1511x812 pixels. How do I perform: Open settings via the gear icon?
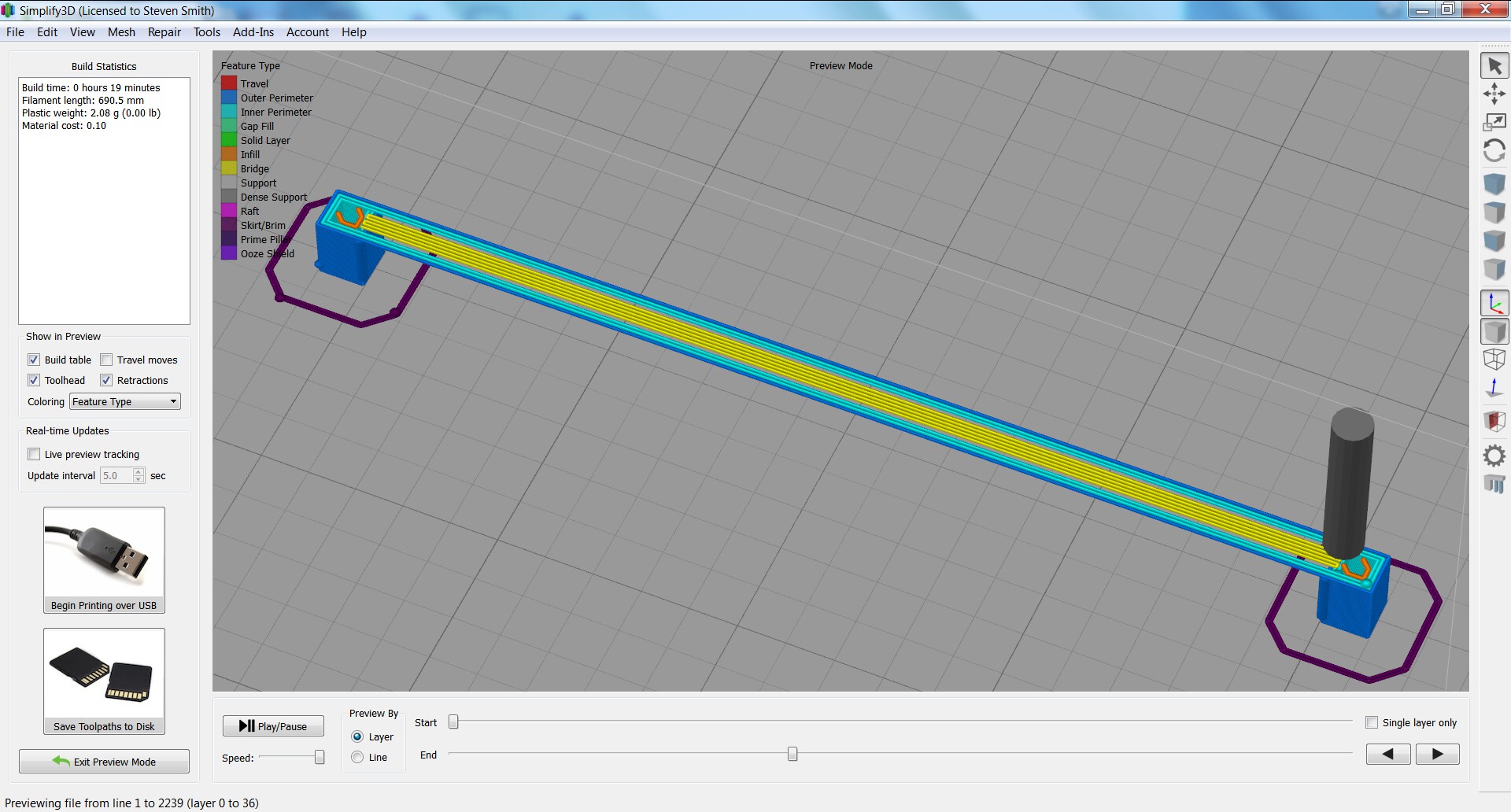tap(1494, 456)
